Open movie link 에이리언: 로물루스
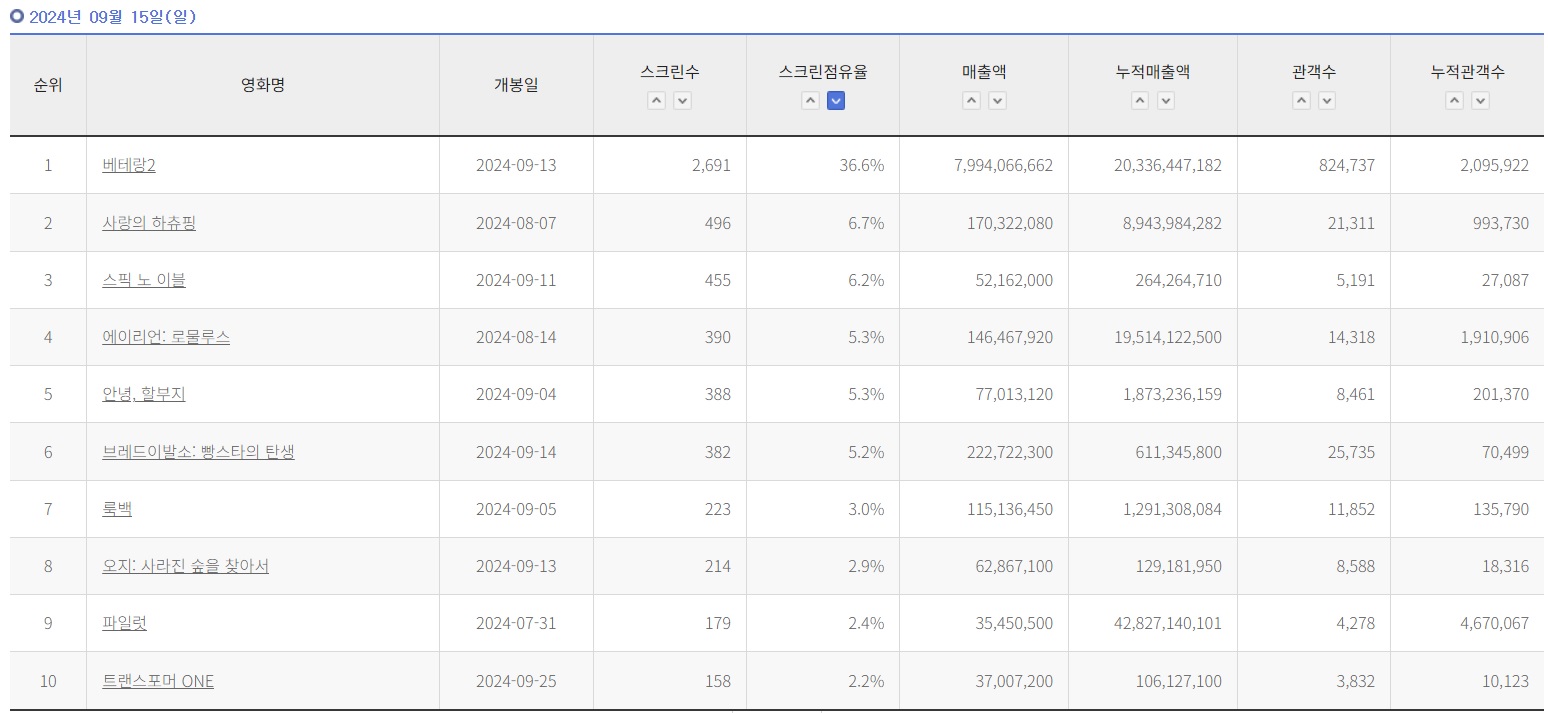This screenshot has width=1548, height=713. coord(166,337)
